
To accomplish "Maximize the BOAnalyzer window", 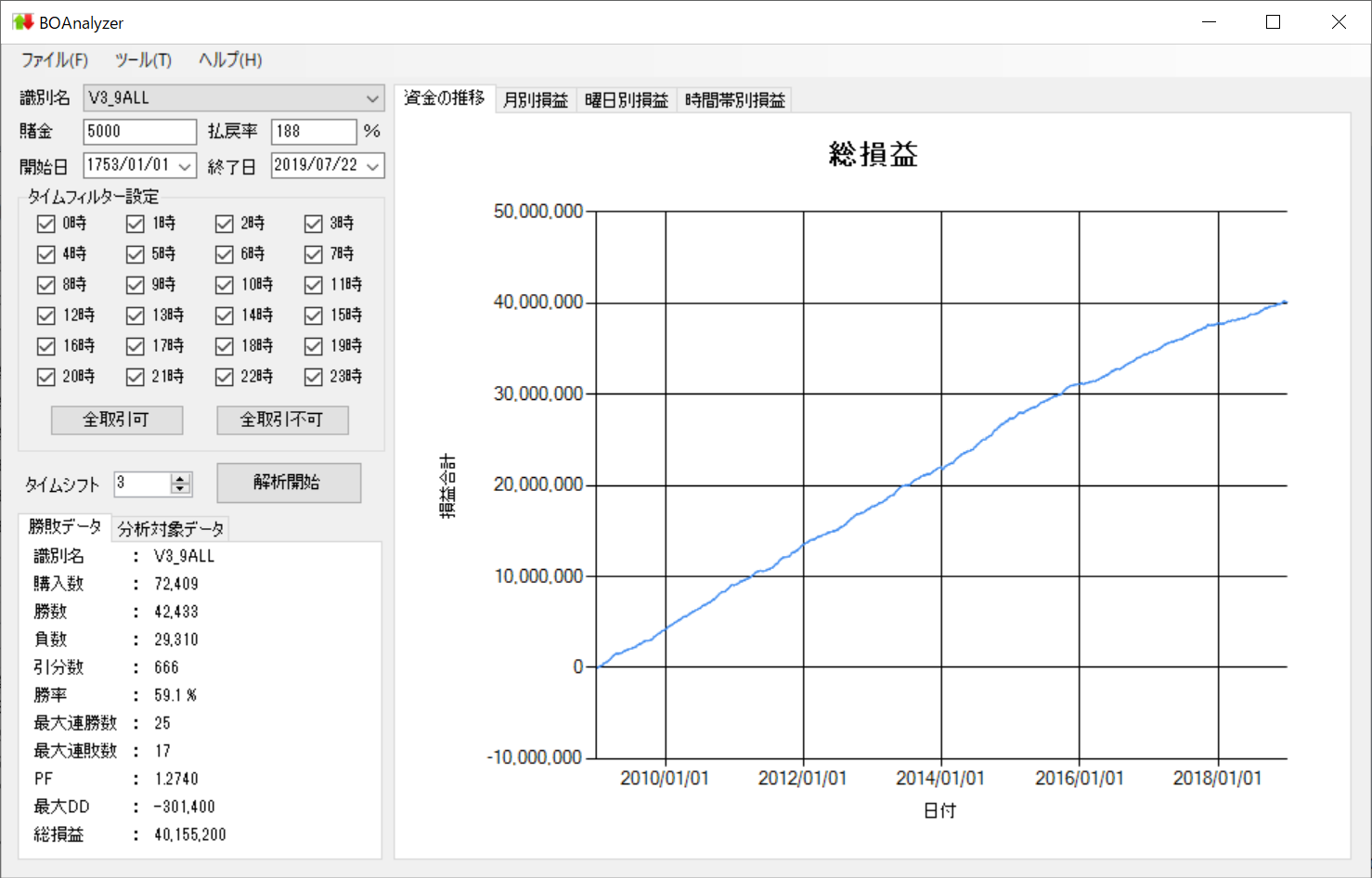I will click(x=1274, y=22).
